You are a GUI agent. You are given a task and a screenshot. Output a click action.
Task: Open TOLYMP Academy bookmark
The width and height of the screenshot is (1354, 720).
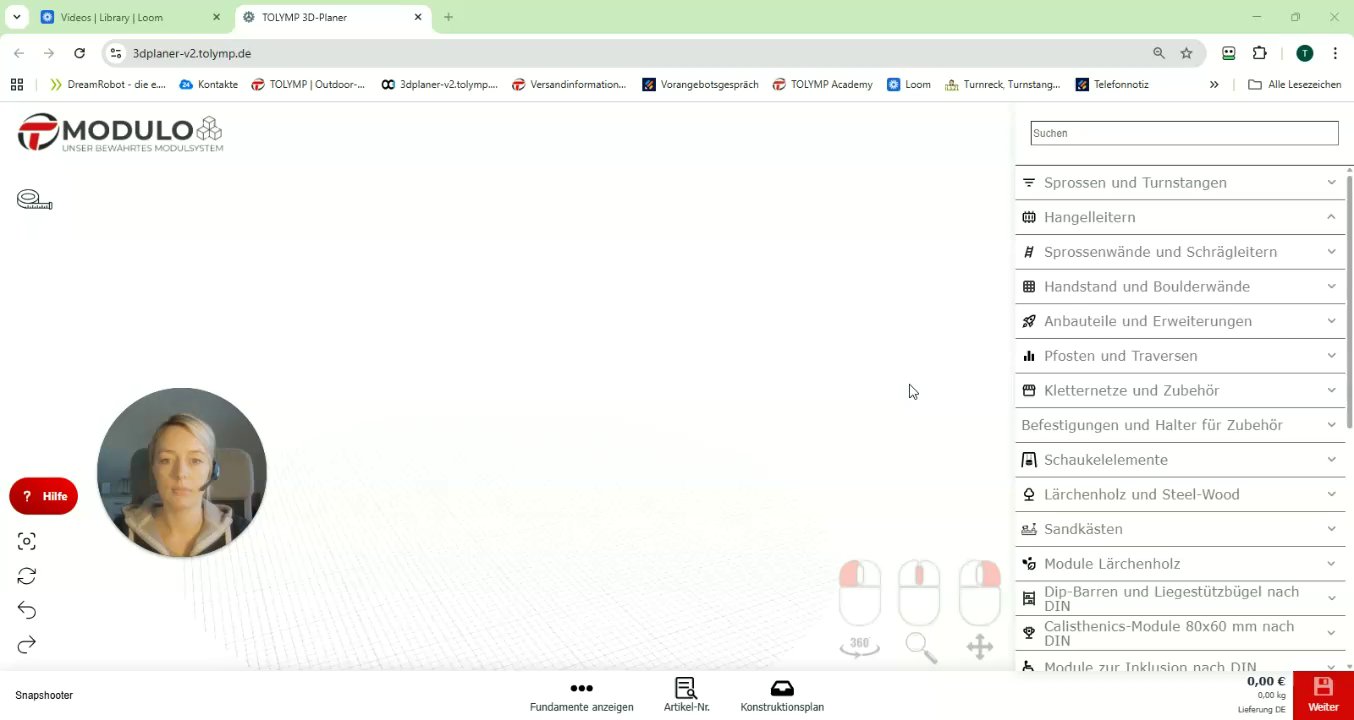822,85
